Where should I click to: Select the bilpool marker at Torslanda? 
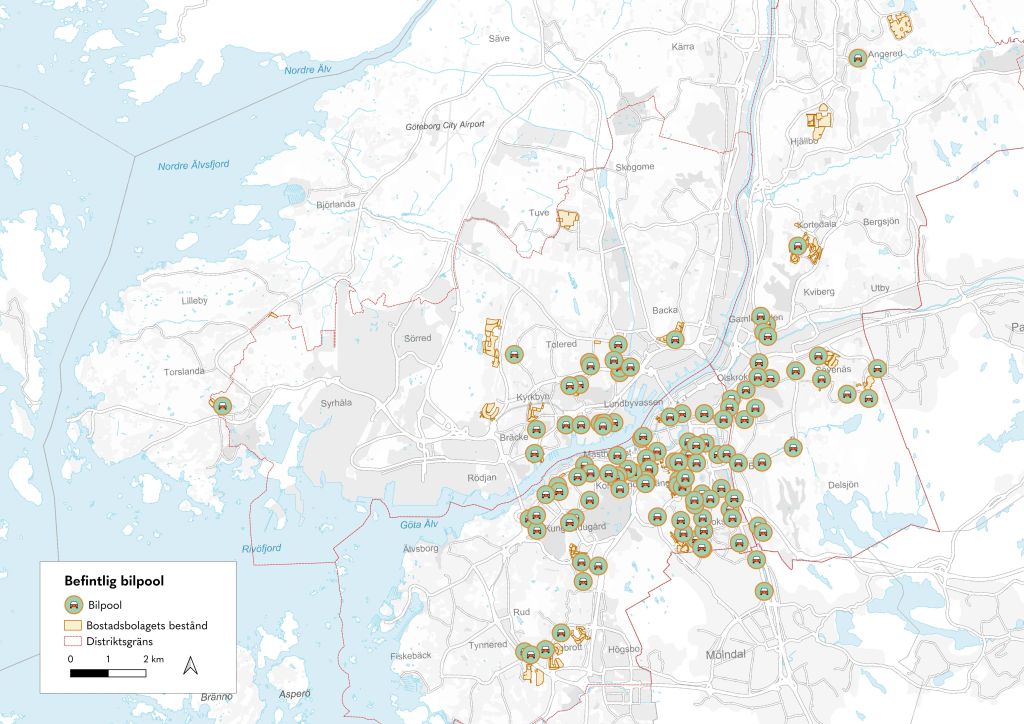(x=222, y=406)
